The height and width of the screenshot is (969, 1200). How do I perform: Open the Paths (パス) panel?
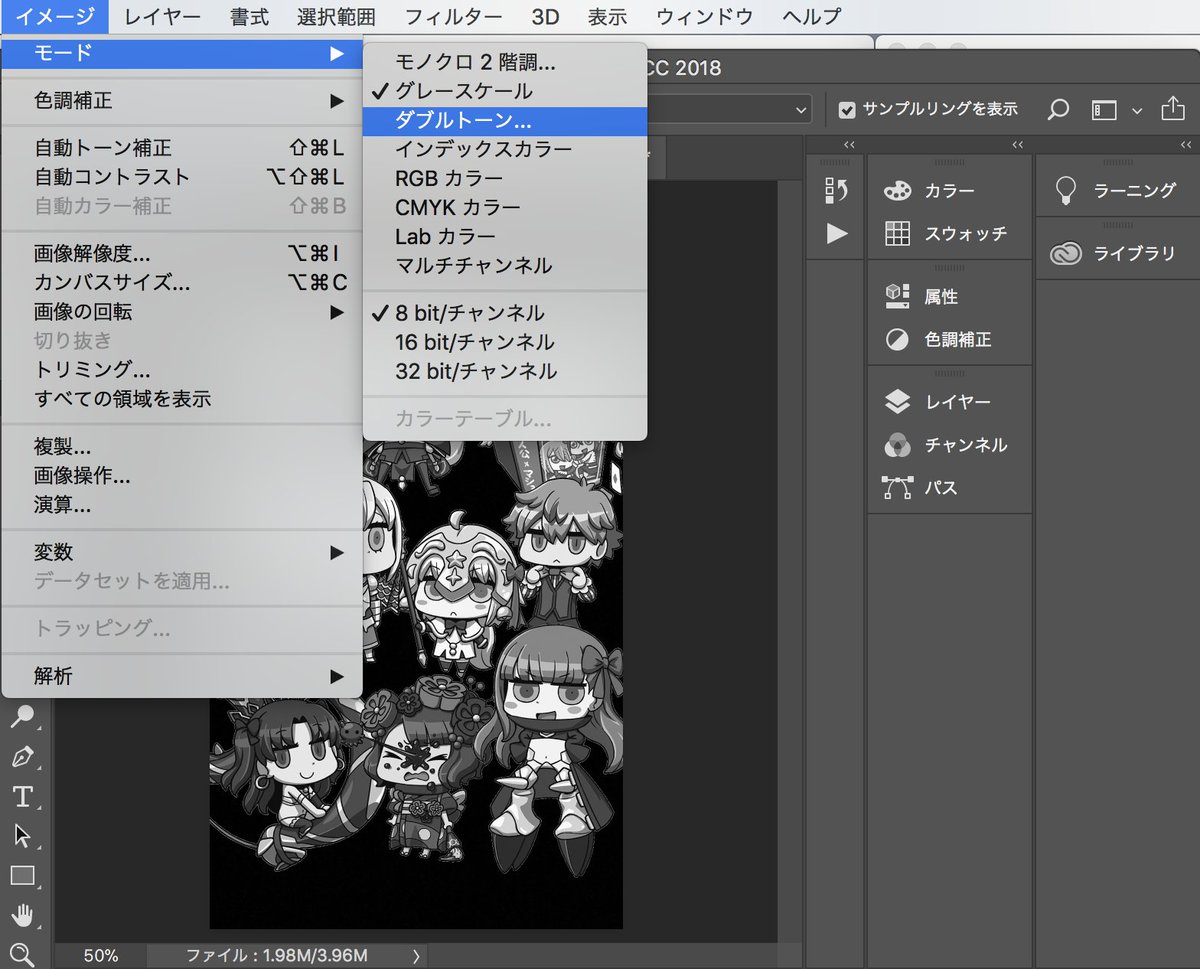pyautogui.click(x=948, y=488)
